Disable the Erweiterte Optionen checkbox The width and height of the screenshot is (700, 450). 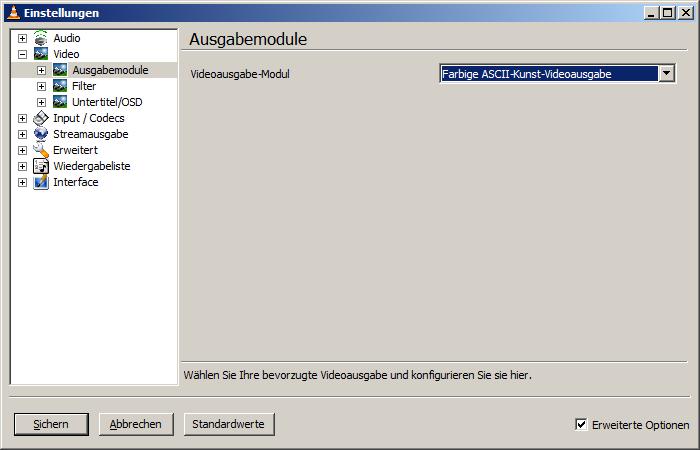(581, 424)
